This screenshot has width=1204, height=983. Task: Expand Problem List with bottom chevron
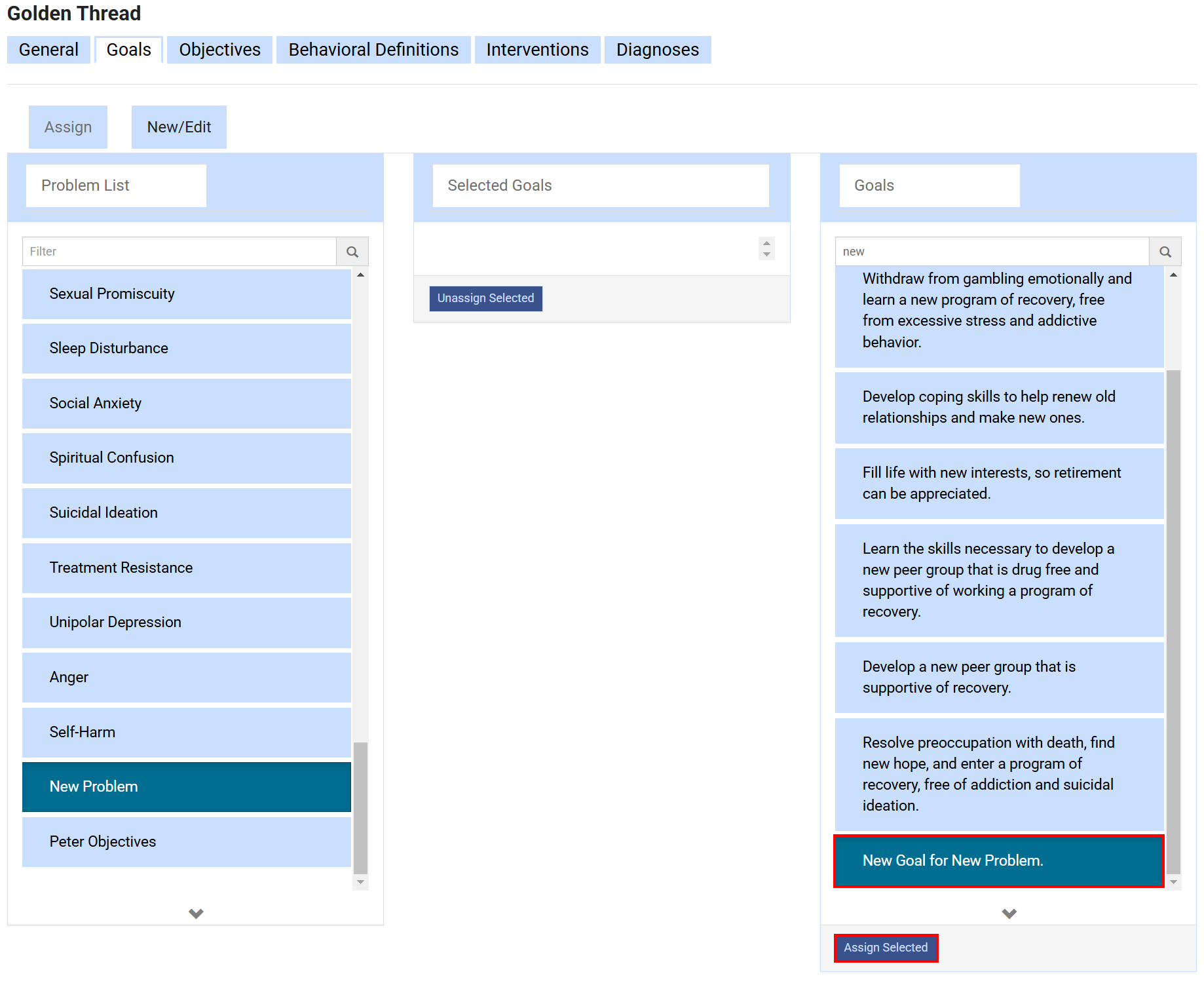[x=196, y=913]
